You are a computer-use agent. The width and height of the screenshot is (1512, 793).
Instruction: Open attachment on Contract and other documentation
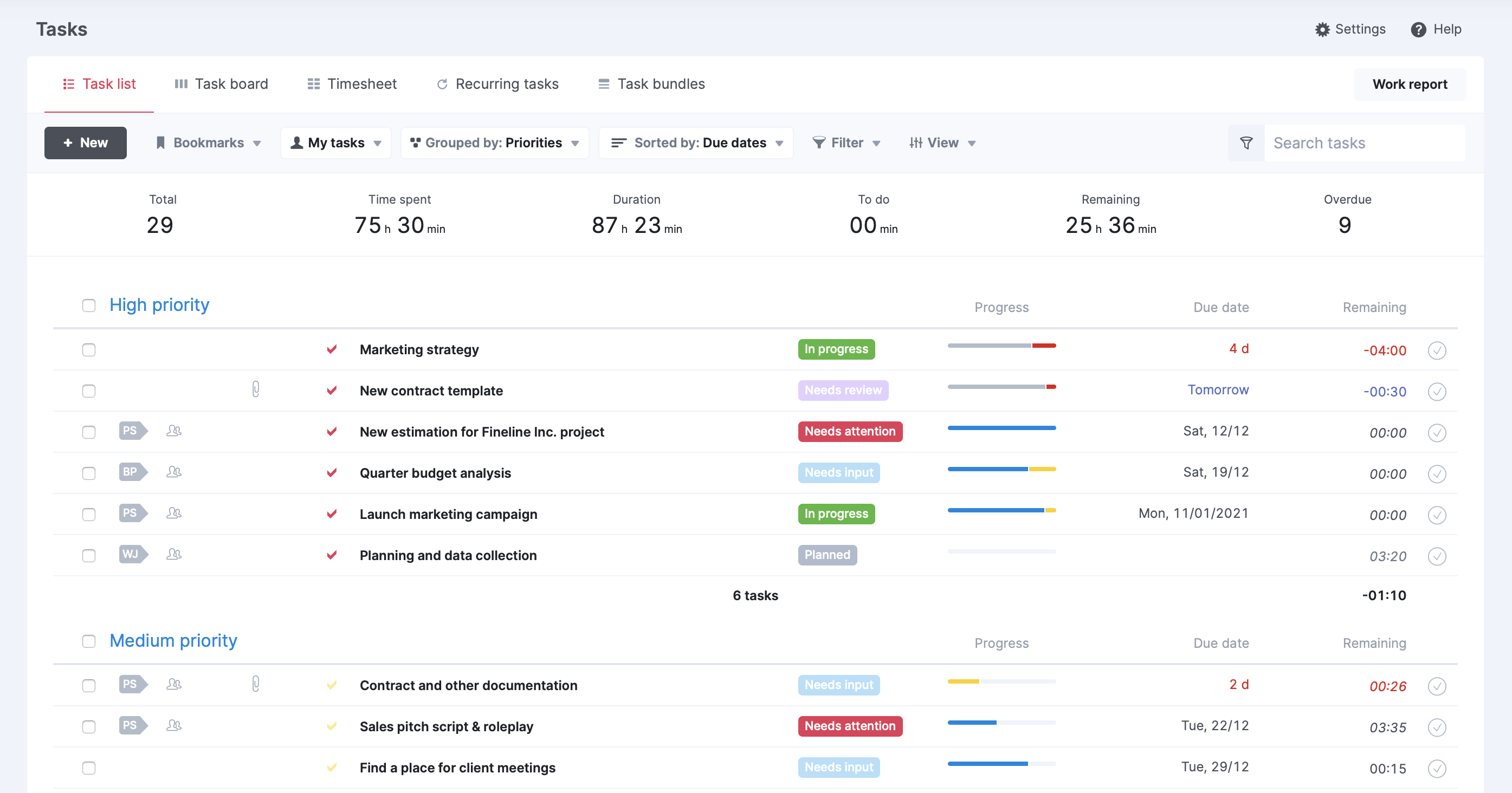click(x=255, y=684)
